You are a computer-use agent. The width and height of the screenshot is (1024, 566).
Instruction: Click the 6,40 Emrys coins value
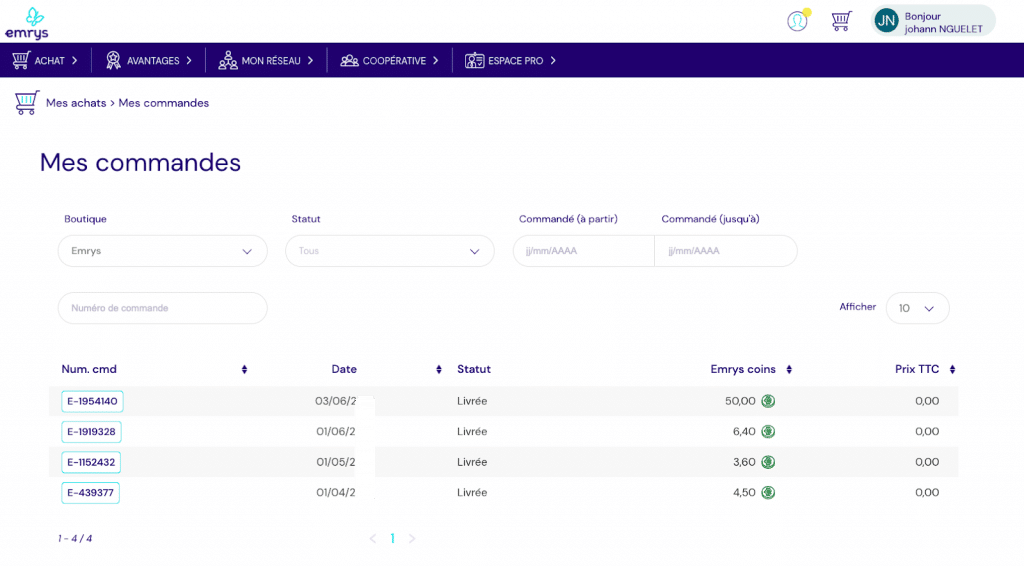click(744, 432)
